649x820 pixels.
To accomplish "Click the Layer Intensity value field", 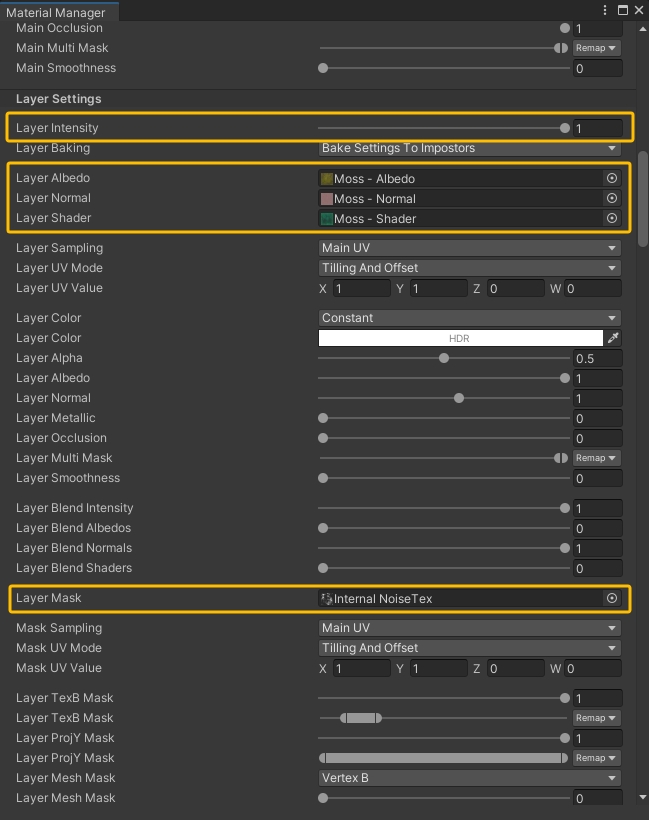I will coord(598,128).
